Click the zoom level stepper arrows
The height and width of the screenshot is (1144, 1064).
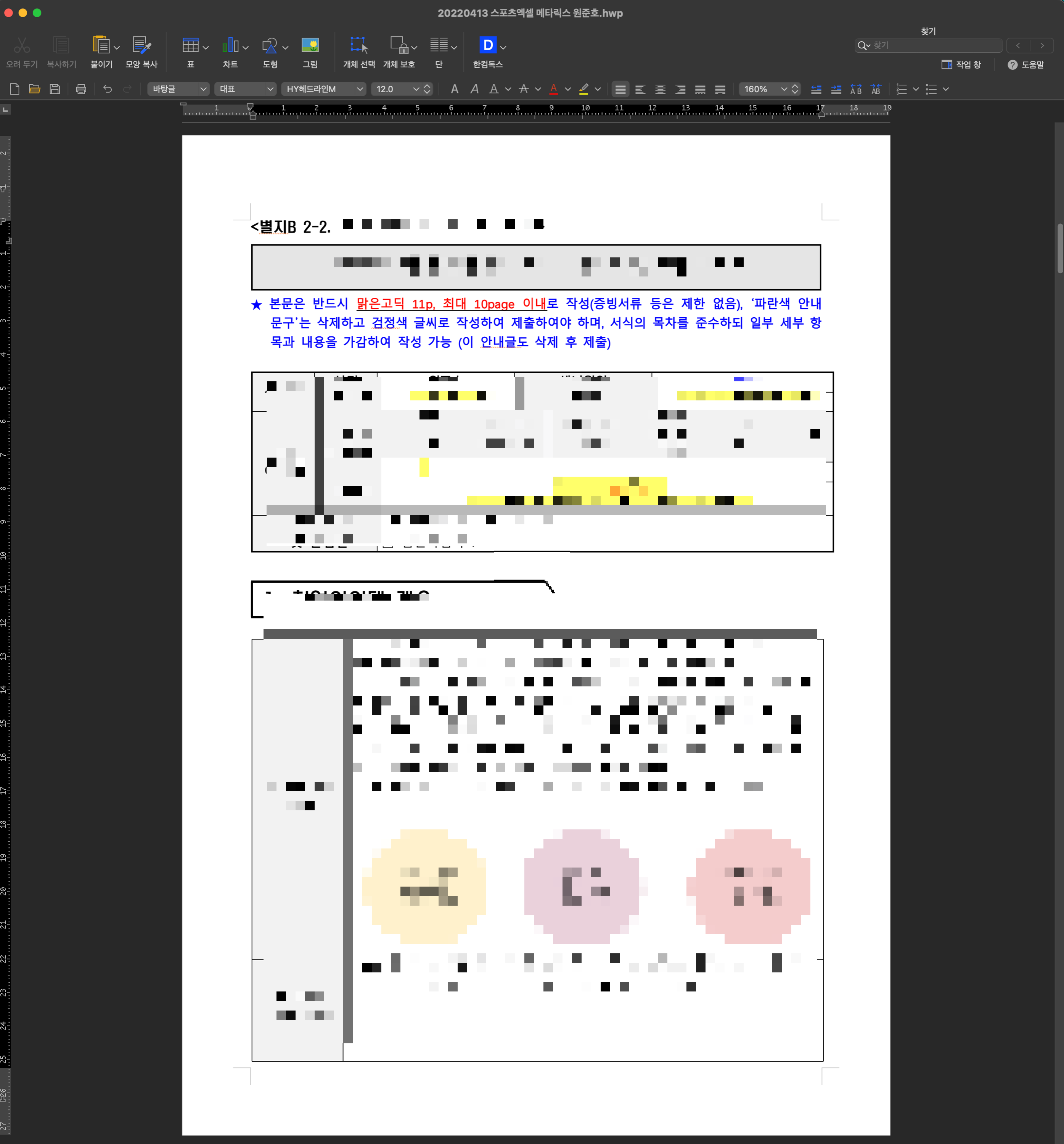(x=795, y=88)
